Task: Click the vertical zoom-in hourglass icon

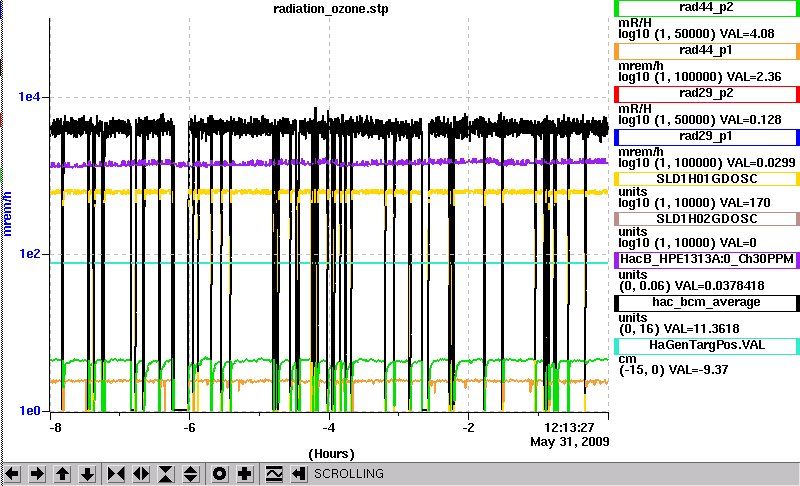Action: (x=166, y=474)
